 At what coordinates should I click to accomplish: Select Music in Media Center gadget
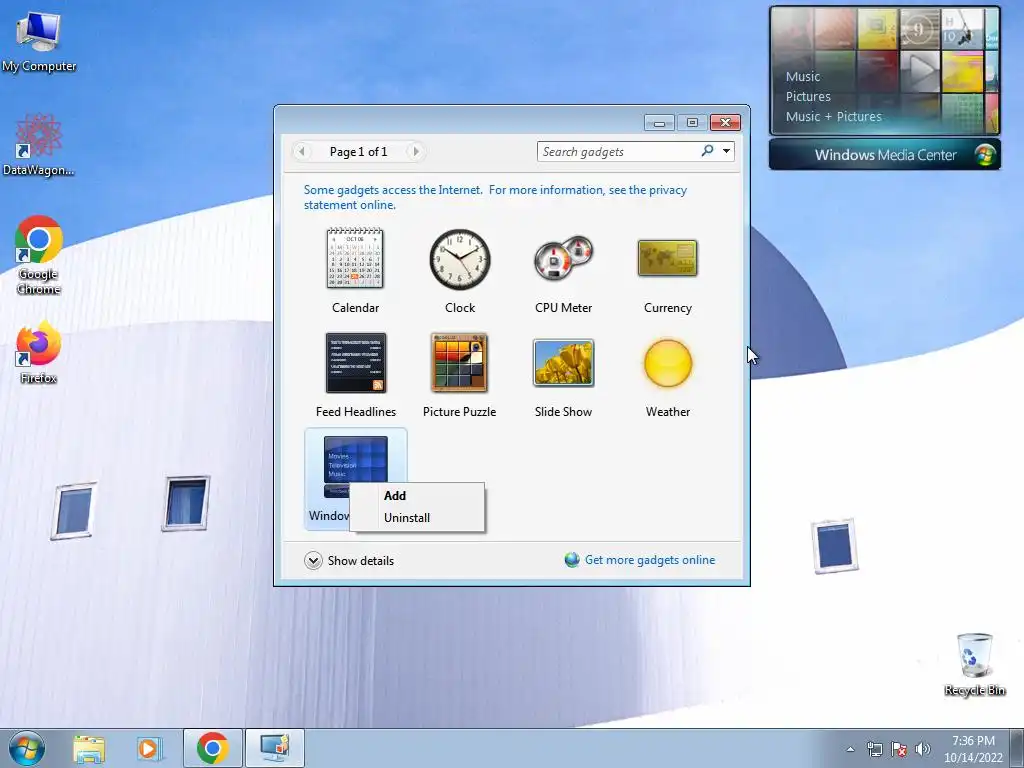[x=803, y=76]
